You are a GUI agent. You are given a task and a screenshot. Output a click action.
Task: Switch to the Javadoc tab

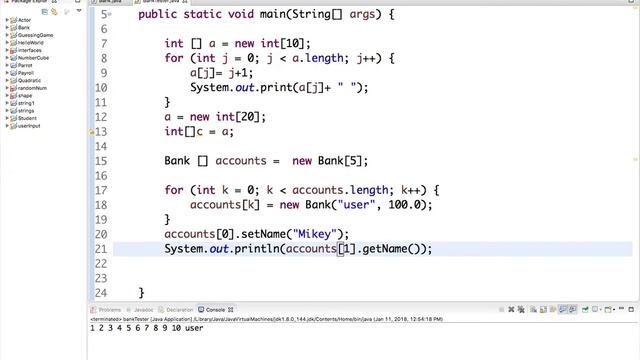coord(140,310)
